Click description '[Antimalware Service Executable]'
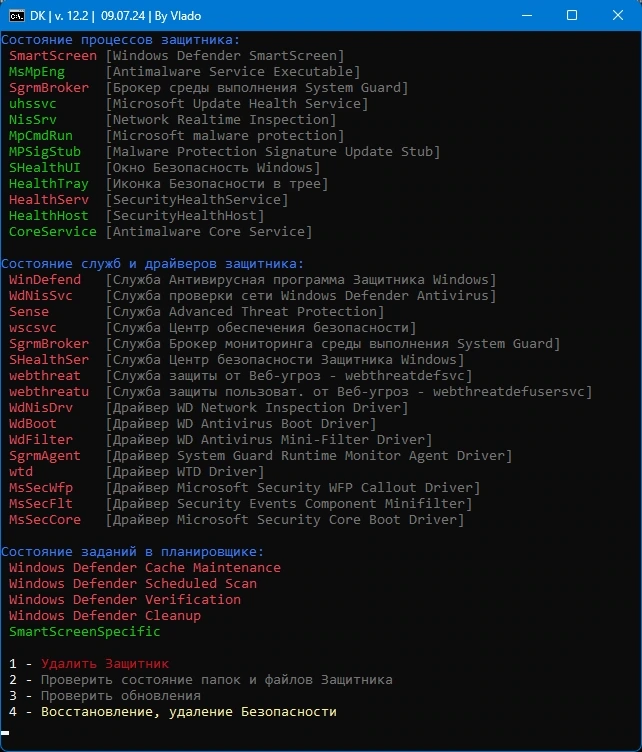The width and height of the screenshot is (642, 752). (233, 72)
